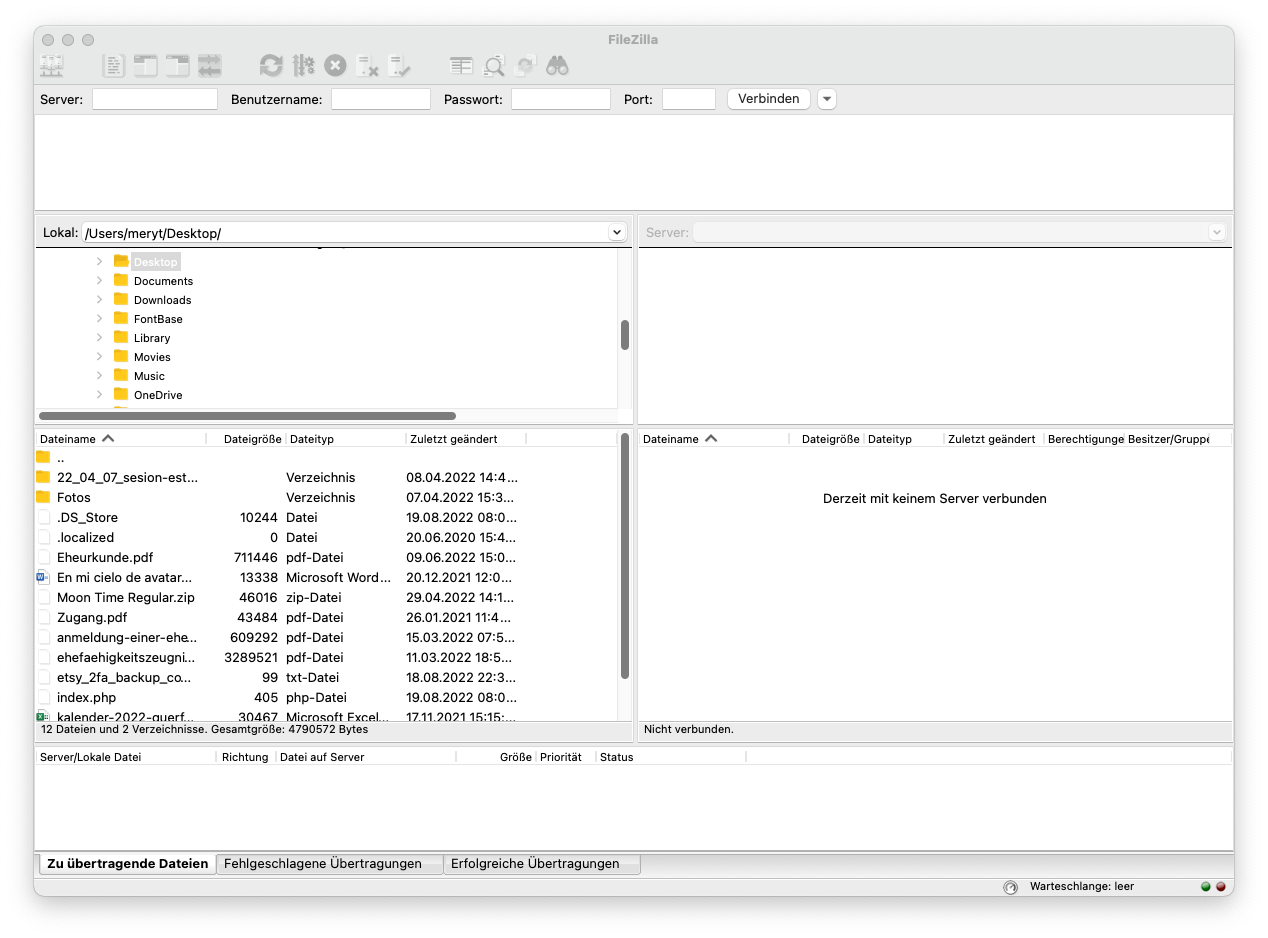Refresh the file and folder lists

(x=271, y=65)
